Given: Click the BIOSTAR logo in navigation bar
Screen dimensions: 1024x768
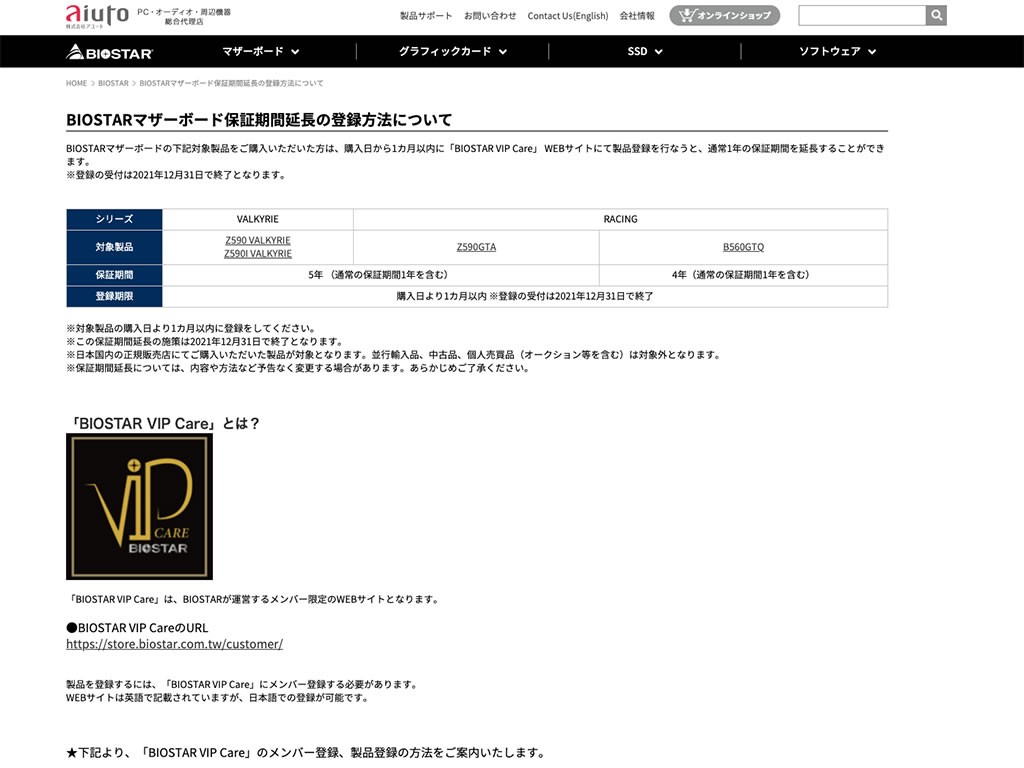Looking at the screenshot, I should pos(109,52).
